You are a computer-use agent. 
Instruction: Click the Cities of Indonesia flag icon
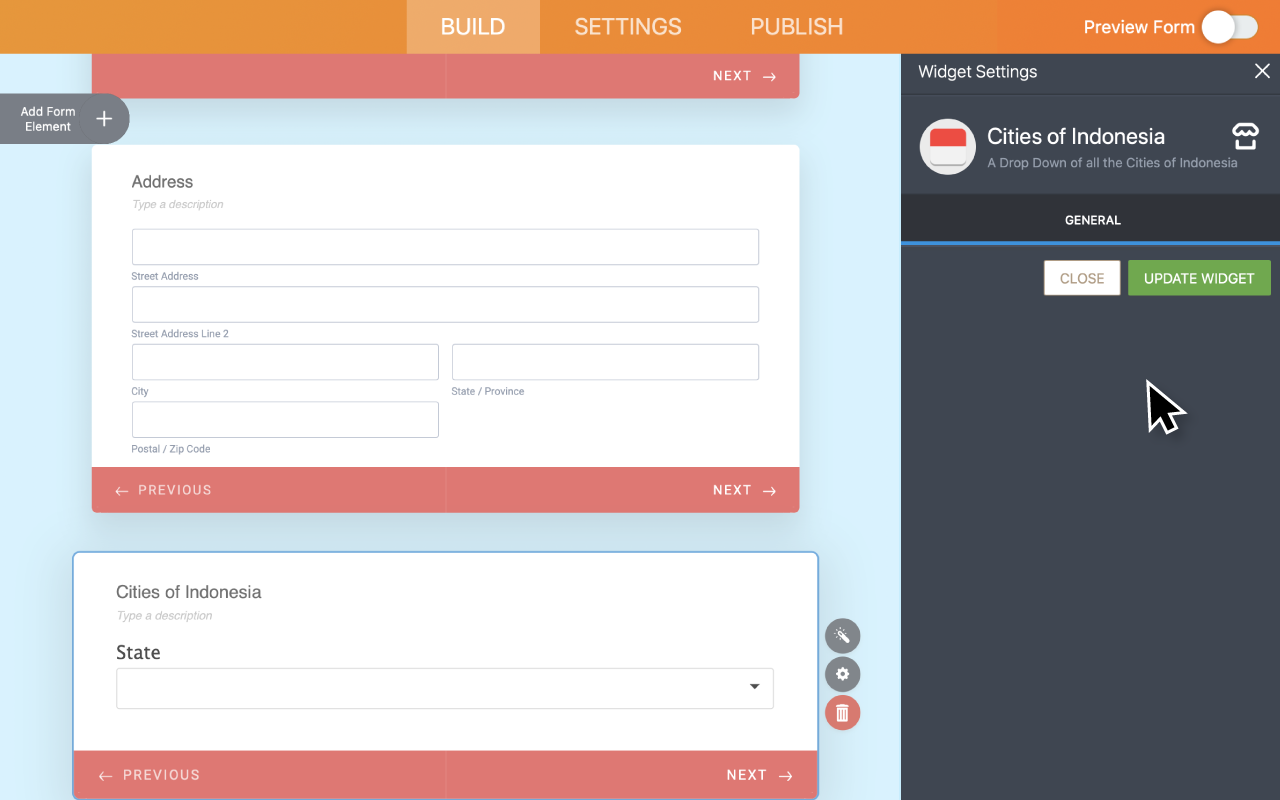click(947, 147)
